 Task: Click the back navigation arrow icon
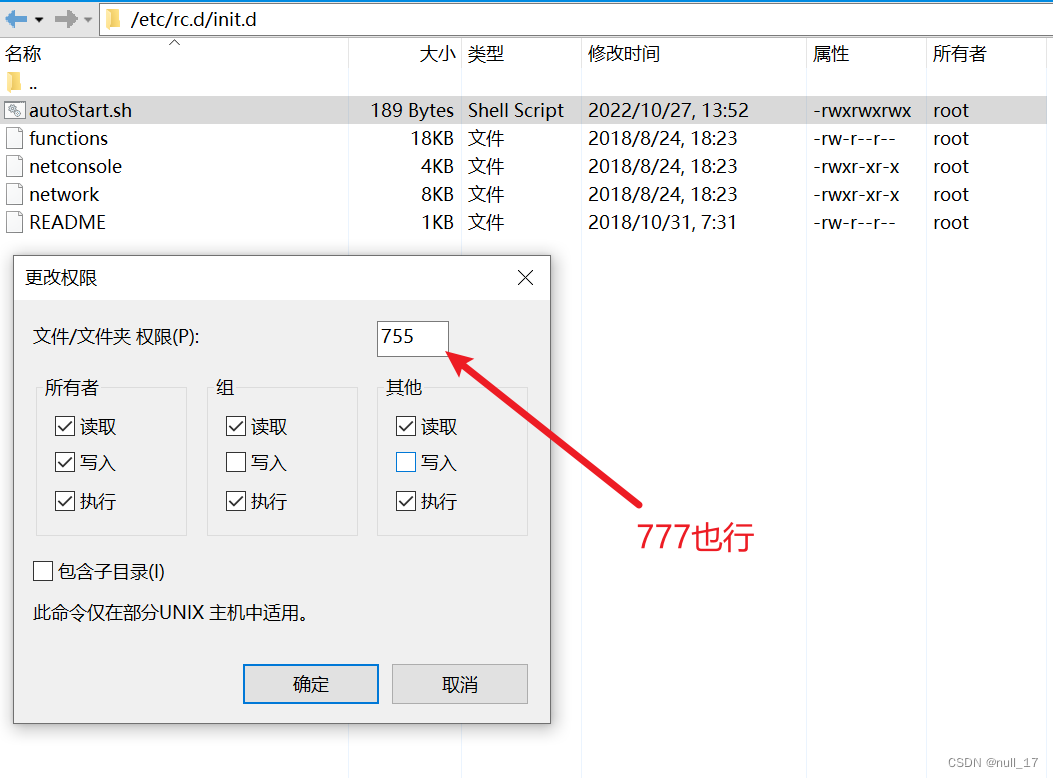16,19
